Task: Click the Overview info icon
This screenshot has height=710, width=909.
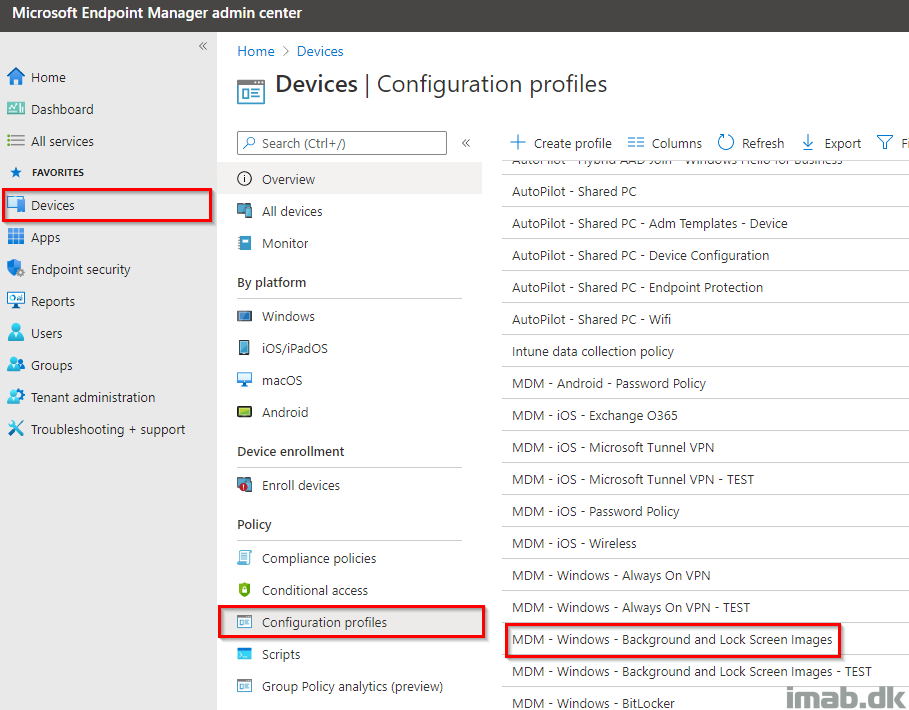Action: coord(245,179)
